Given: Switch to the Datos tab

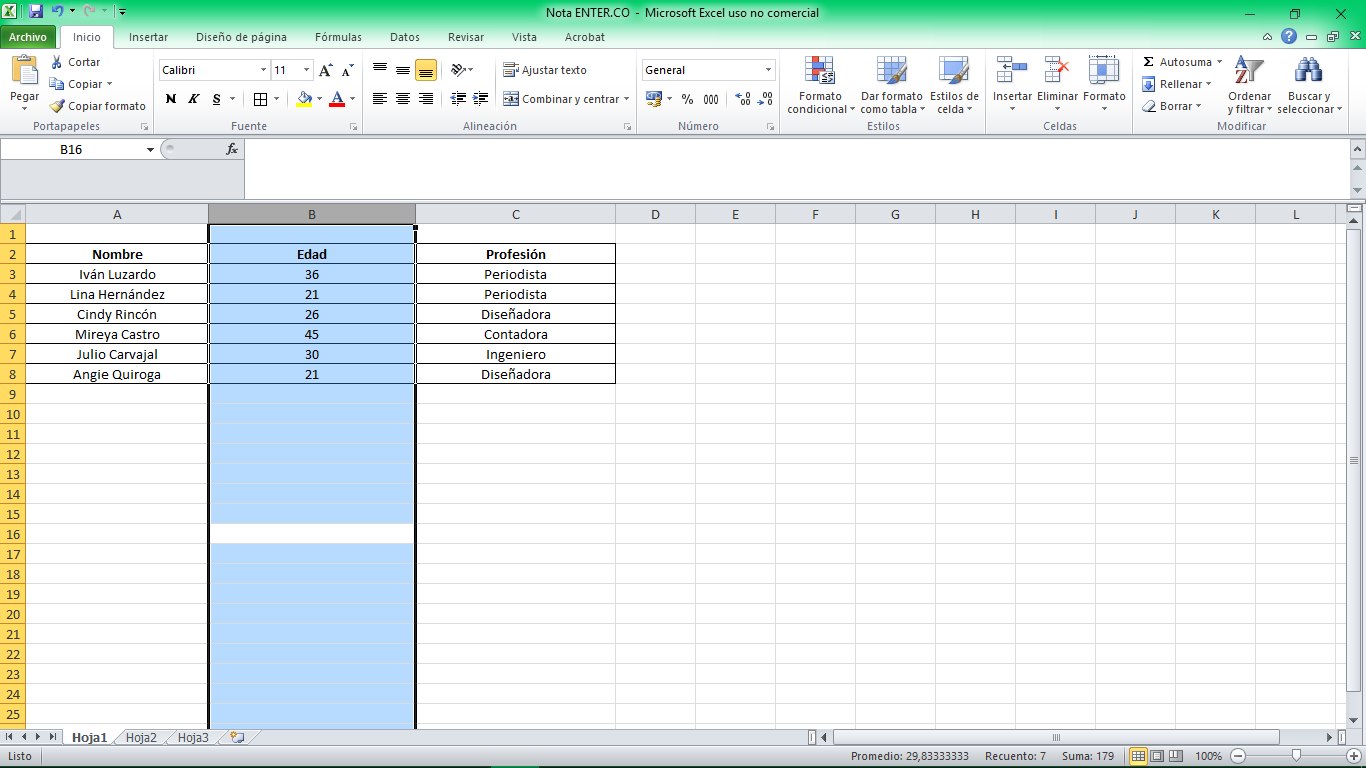Looking at the screenshot, I should click(405, 37).
